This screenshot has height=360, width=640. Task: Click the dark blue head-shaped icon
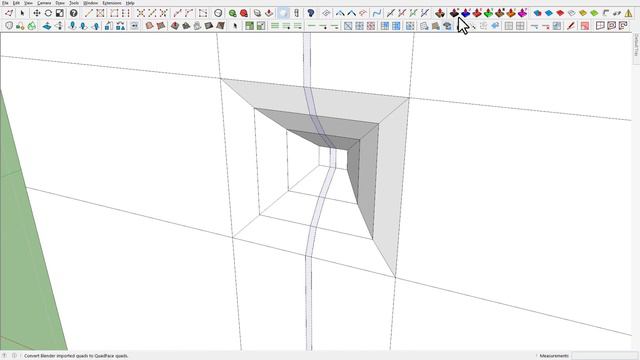pyautogui.click(x=311, y=13)
